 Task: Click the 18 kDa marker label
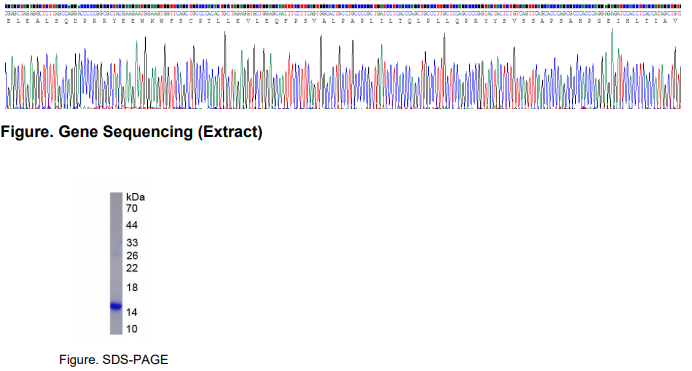132,287
